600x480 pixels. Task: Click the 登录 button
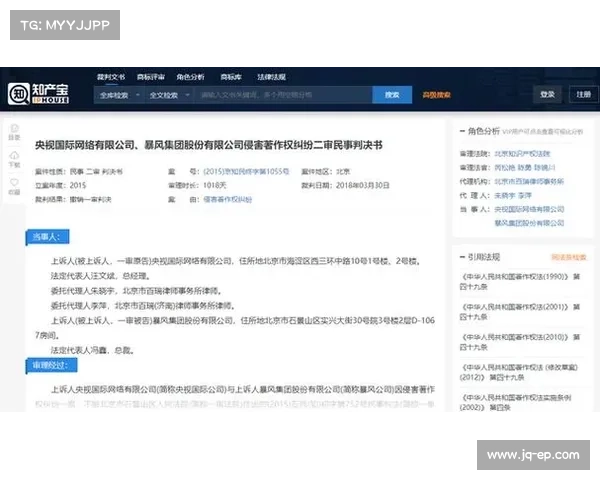547,95
